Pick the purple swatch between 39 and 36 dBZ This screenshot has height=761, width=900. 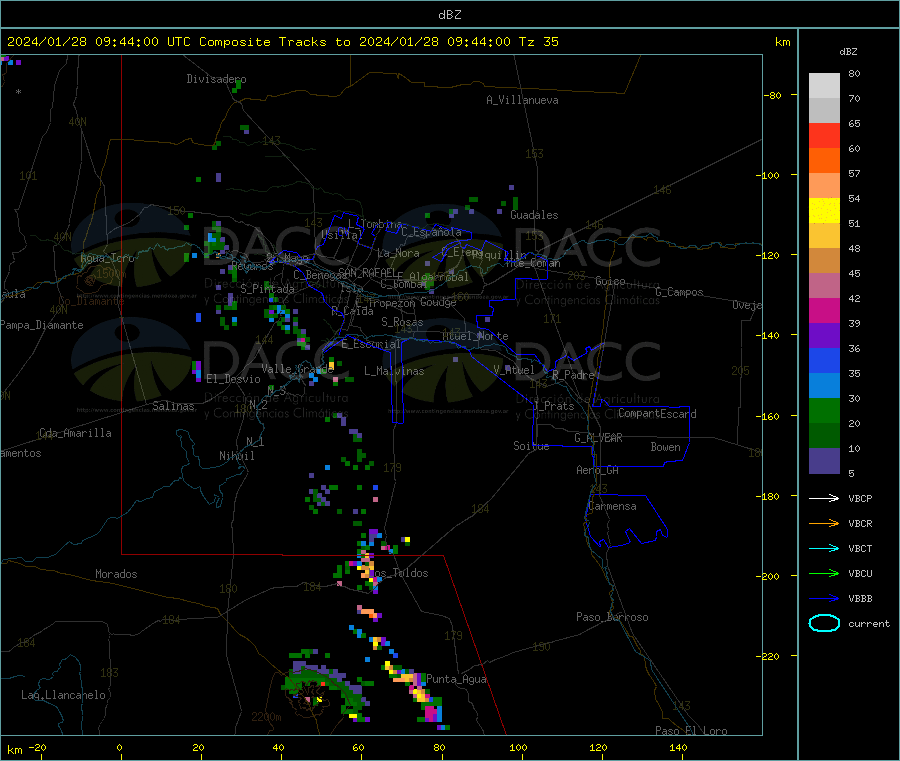824,336
